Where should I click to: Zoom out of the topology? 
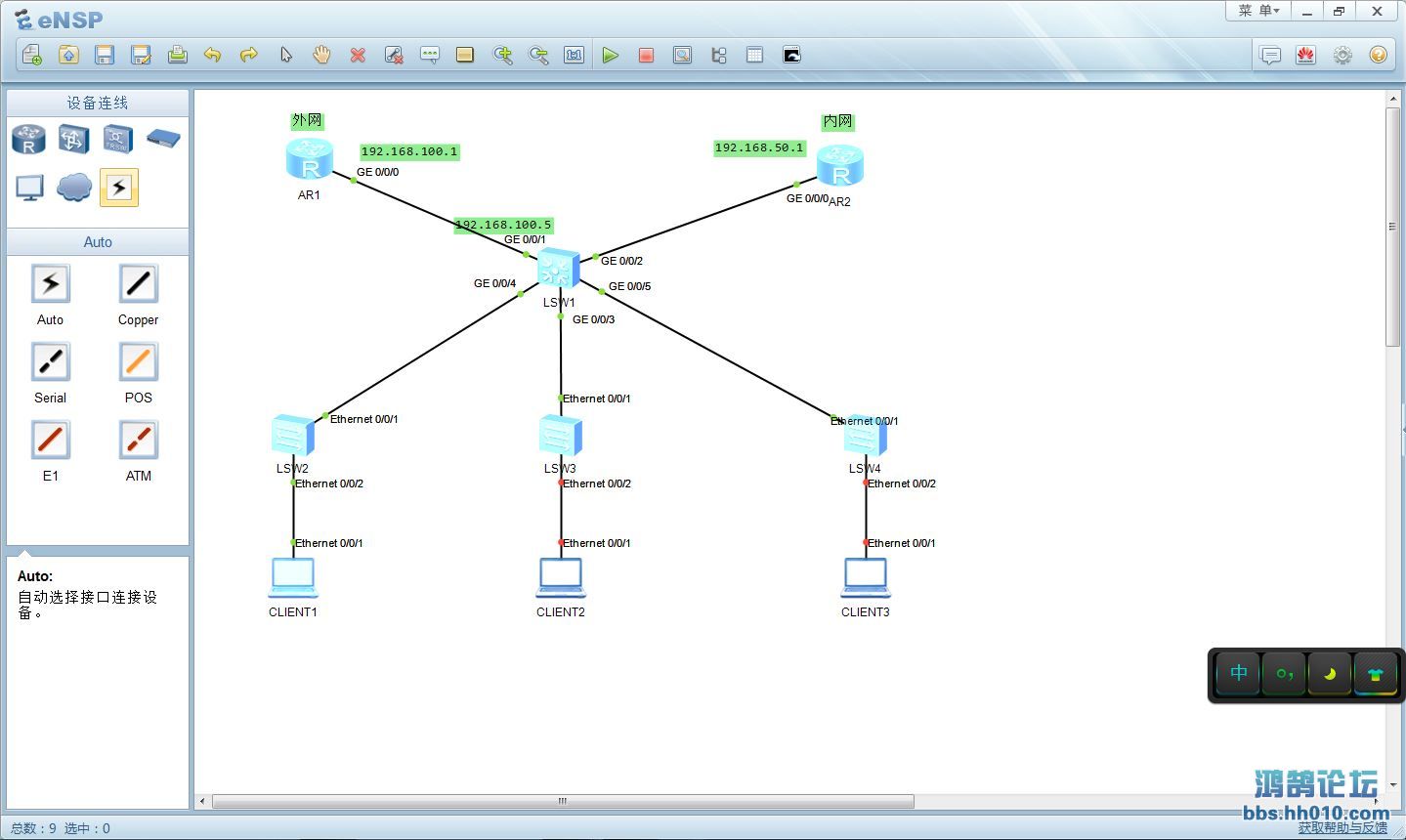click(538, 55)
